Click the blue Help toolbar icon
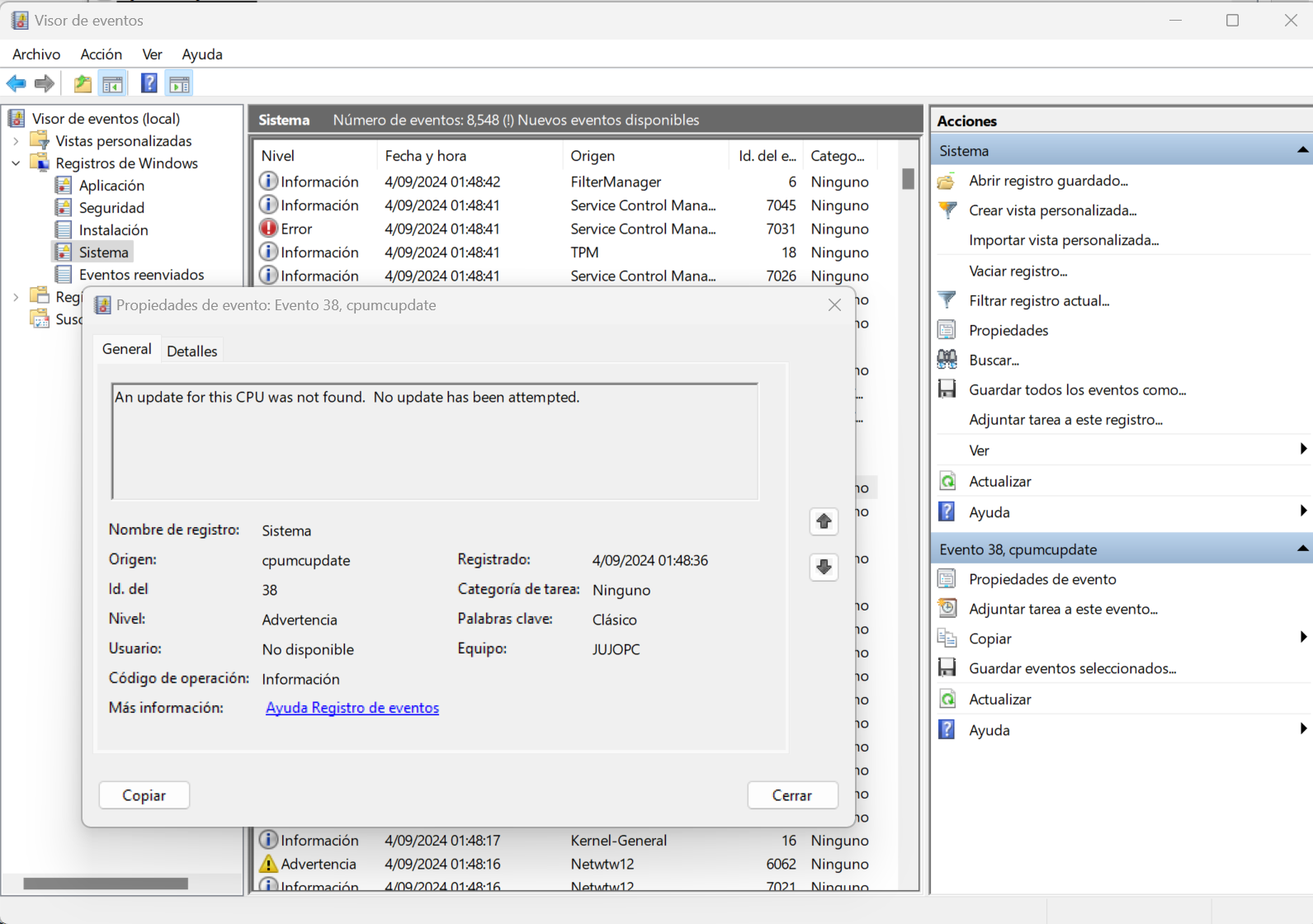The width and height of the screenshot is (1313, 924). click(149, 83)
